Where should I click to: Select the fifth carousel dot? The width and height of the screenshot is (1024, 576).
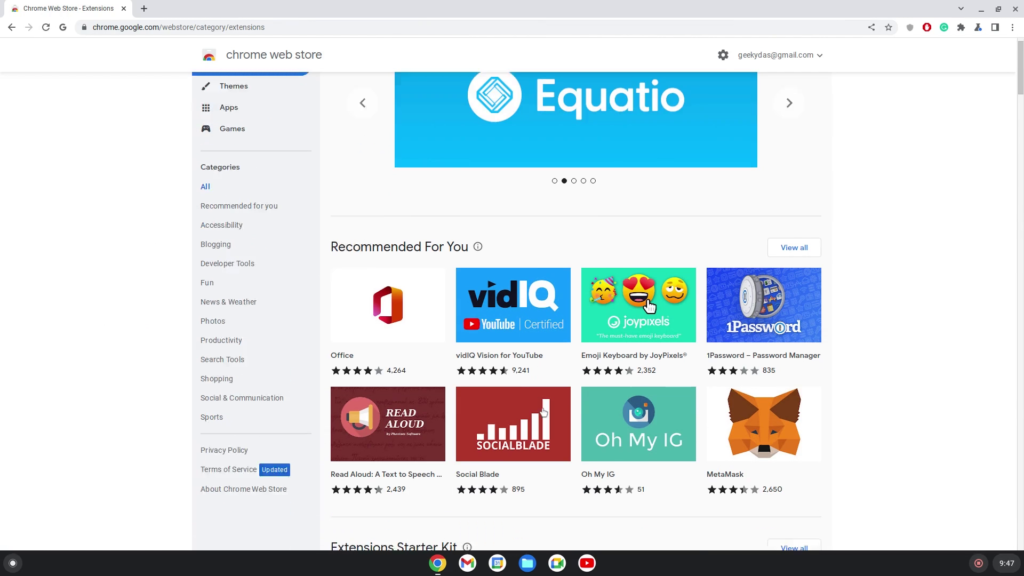(x=593, y=181)
